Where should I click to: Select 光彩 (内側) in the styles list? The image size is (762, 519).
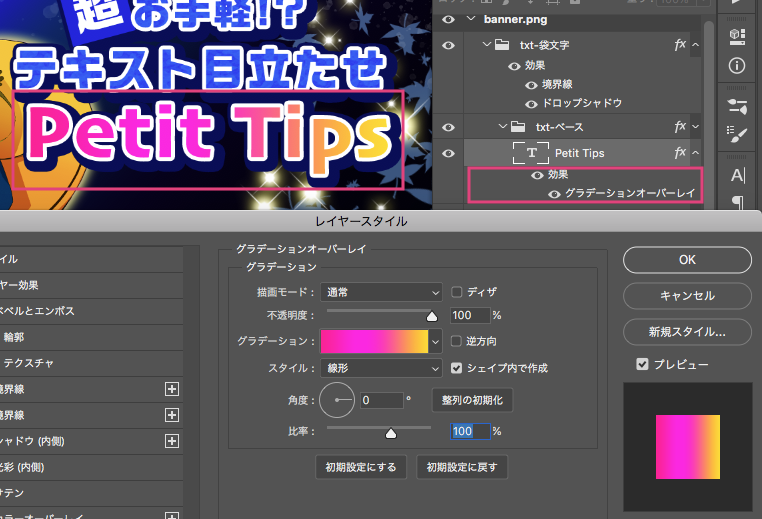click(x=91, y=467)
